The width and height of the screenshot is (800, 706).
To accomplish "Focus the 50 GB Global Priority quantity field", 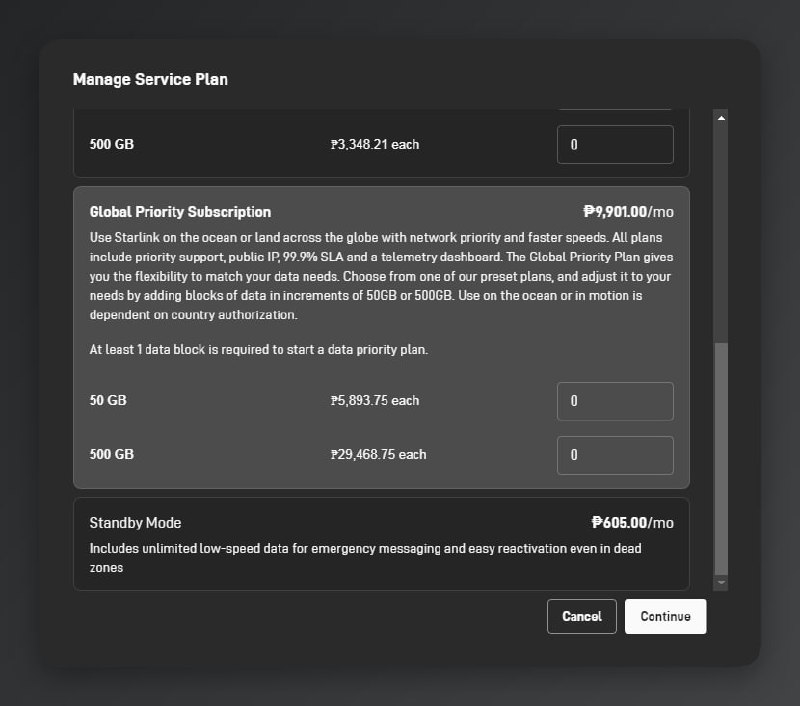I will [615, 401].
